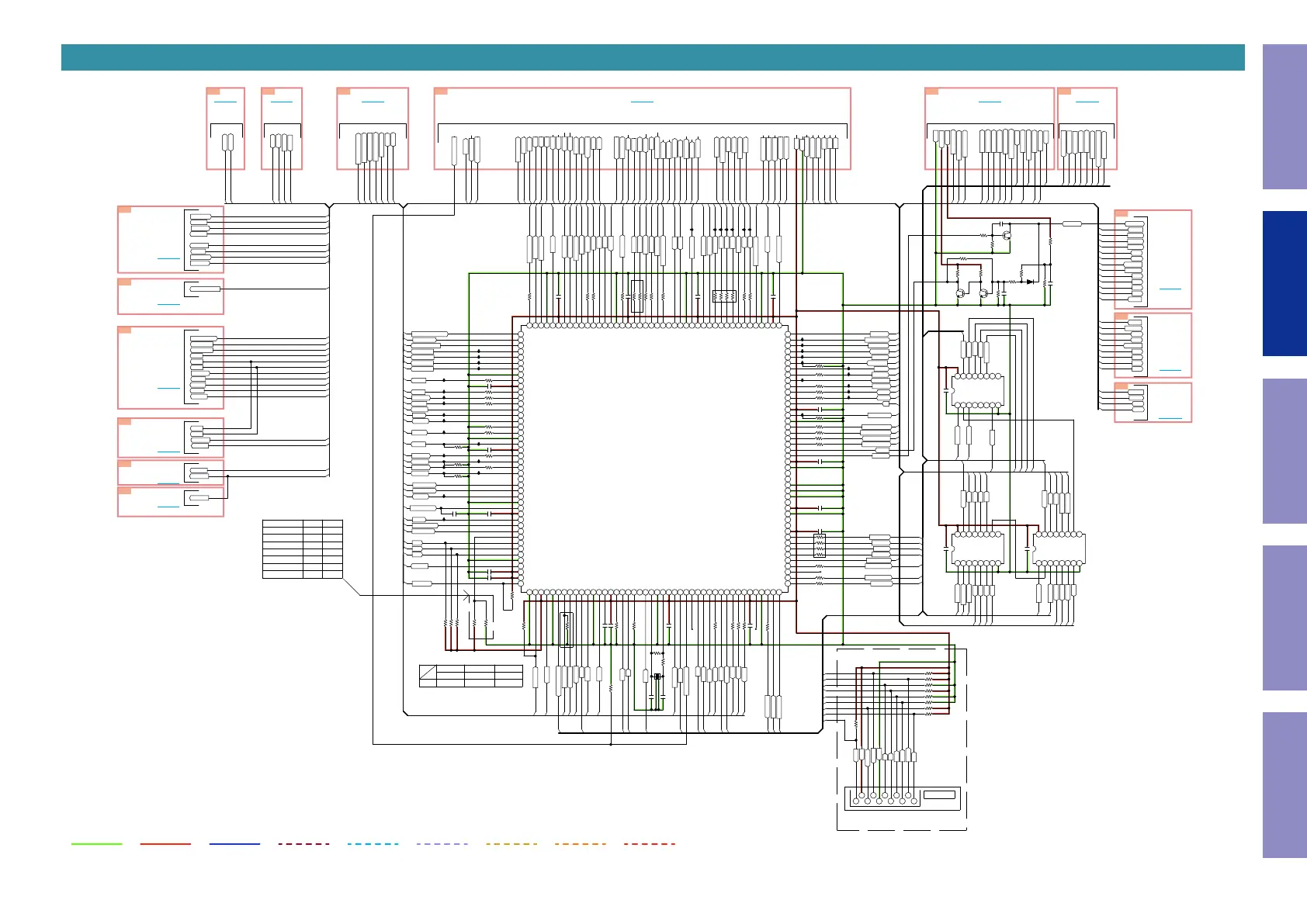This screenshot has width=1307, height=924.
Task: Follow the link in the lowest right-side connector box
Action: pyautogui.click(x=1170, y=418)
